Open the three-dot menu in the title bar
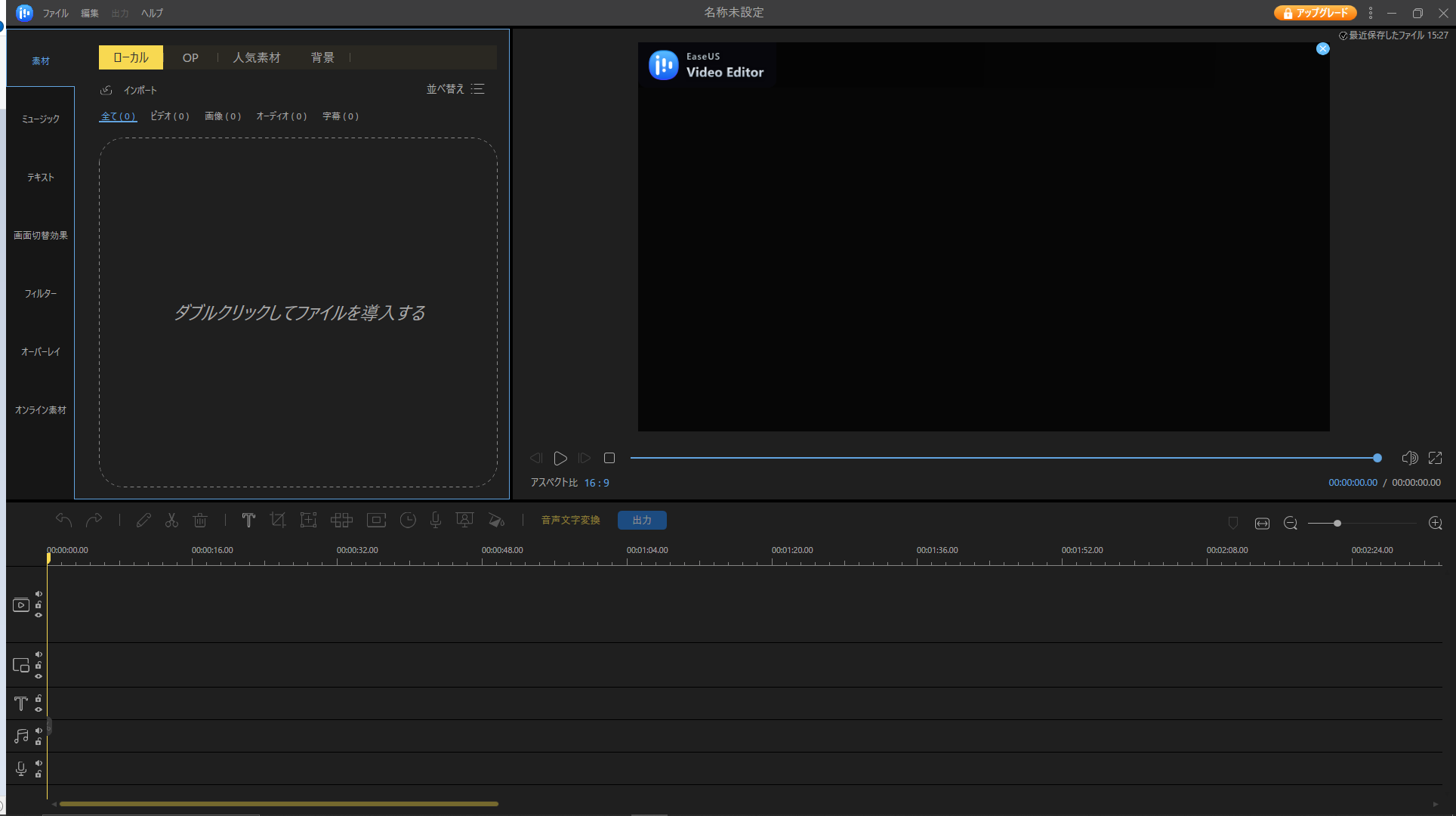This screenshot has width=1456, height=816. tap(1371, 13)
